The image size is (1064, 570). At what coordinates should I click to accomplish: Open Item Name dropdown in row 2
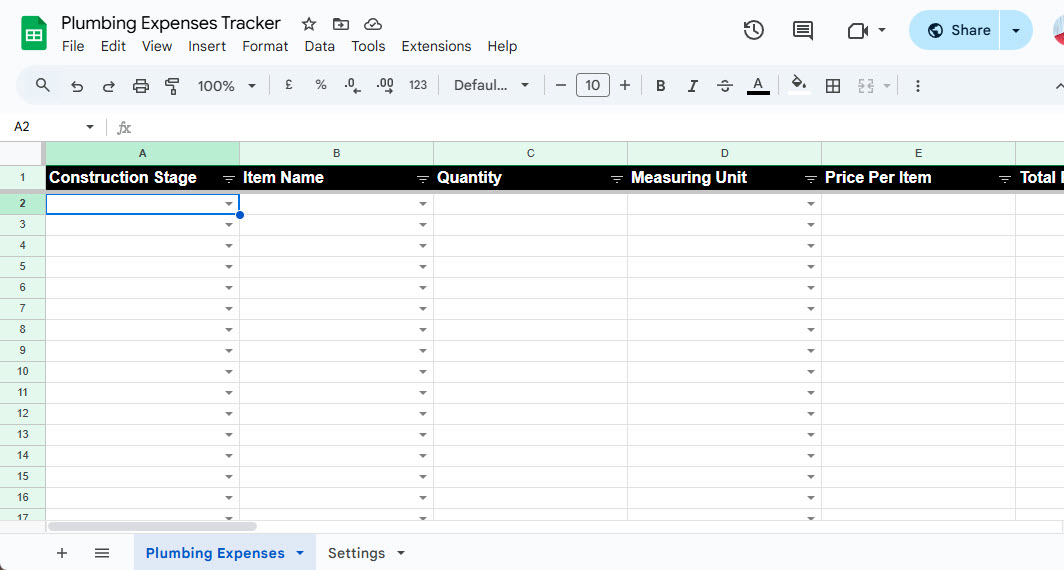[423, 204]
